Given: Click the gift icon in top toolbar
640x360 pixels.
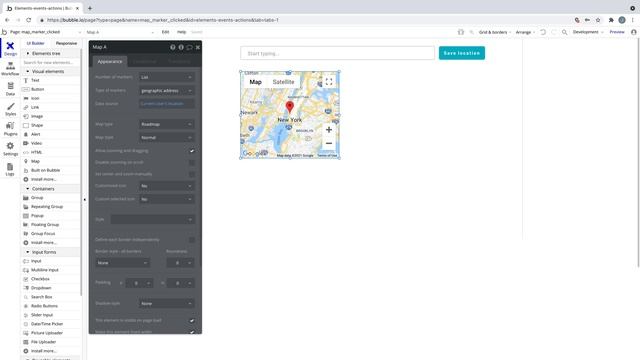Looking at the screenshot, I should [461, 32].
